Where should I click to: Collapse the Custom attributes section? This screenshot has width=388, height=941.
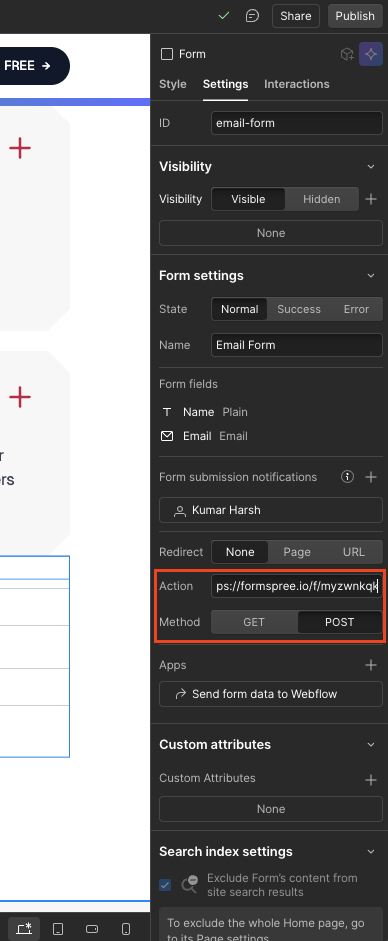[371, 744]
